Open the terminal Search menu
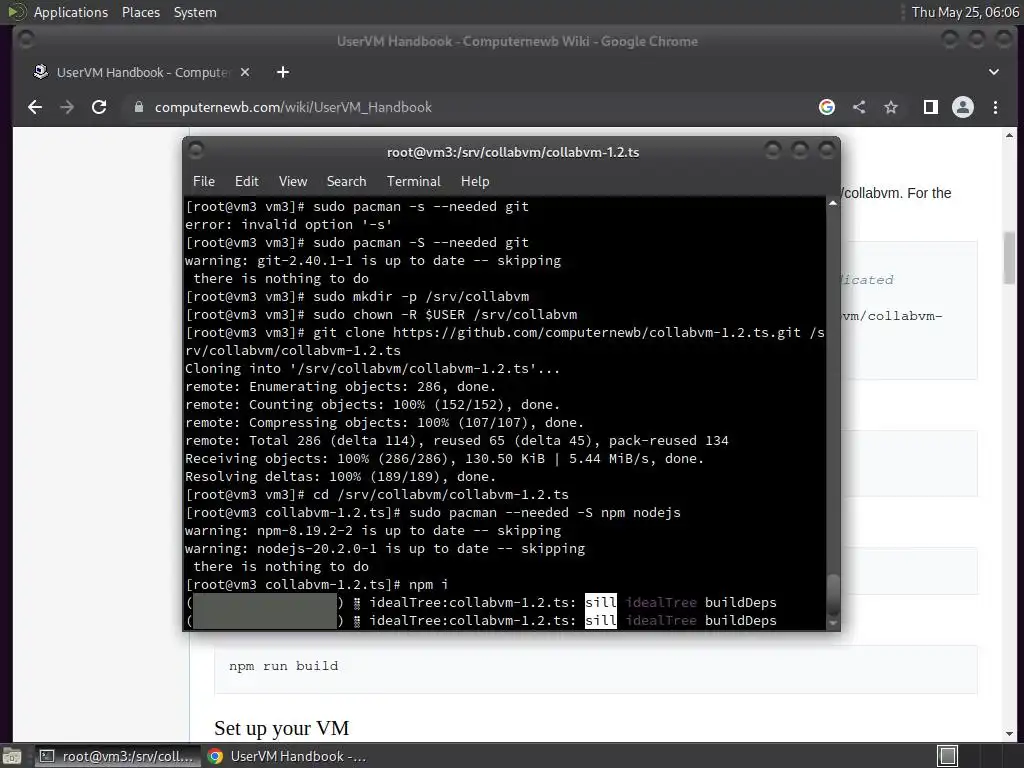Viewport: 1024px width, 768px height. 346,181
